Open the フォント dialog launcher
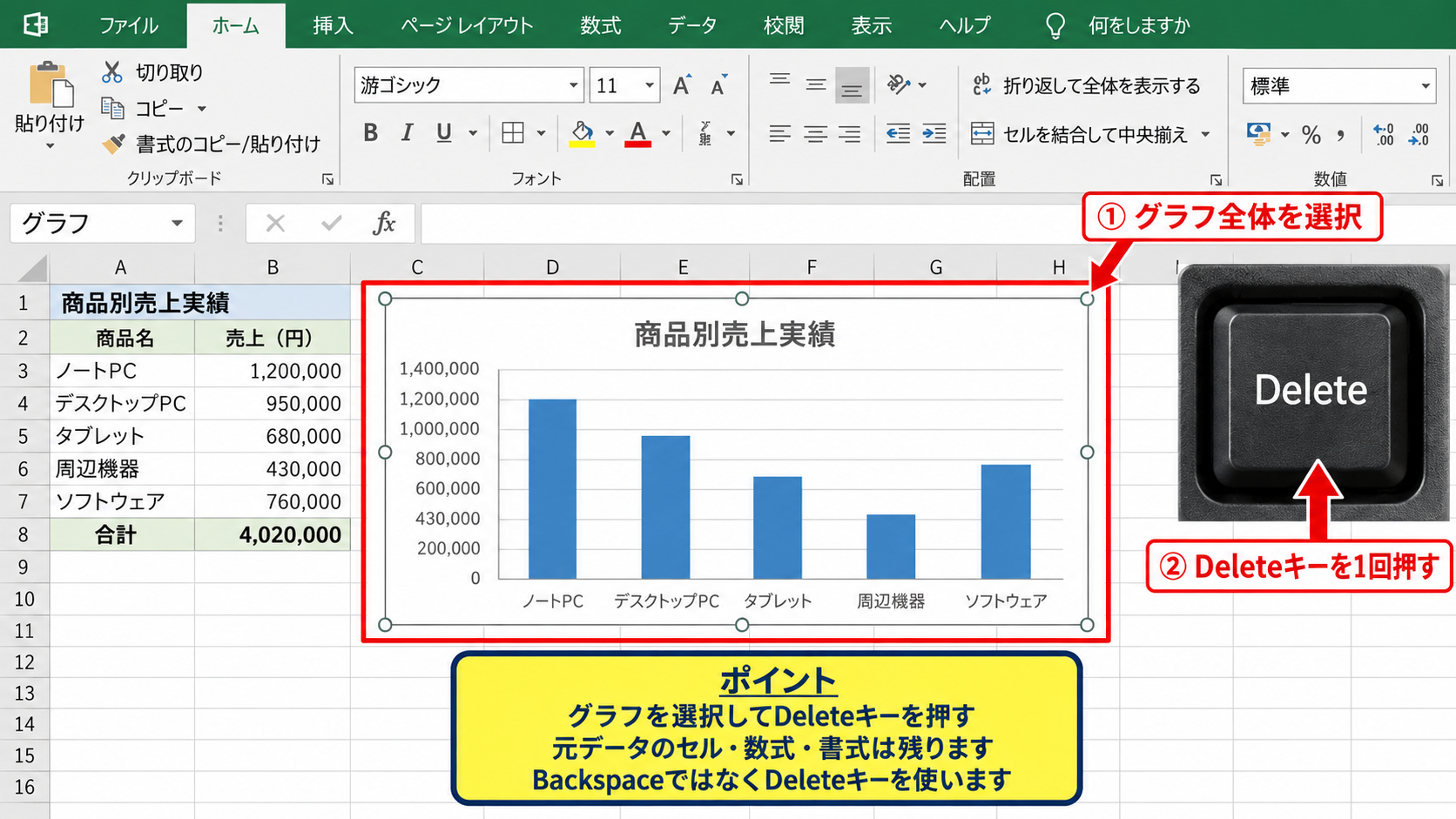The width and height of the screenshot is (1456, 819). tap(737, 179)
